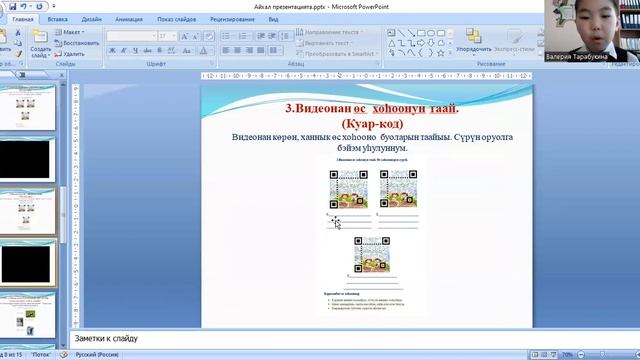Image resolution: width=640 pixels, height=360 pixels.
Task: Open Макет layout dropdown
Action: (70, 32)
